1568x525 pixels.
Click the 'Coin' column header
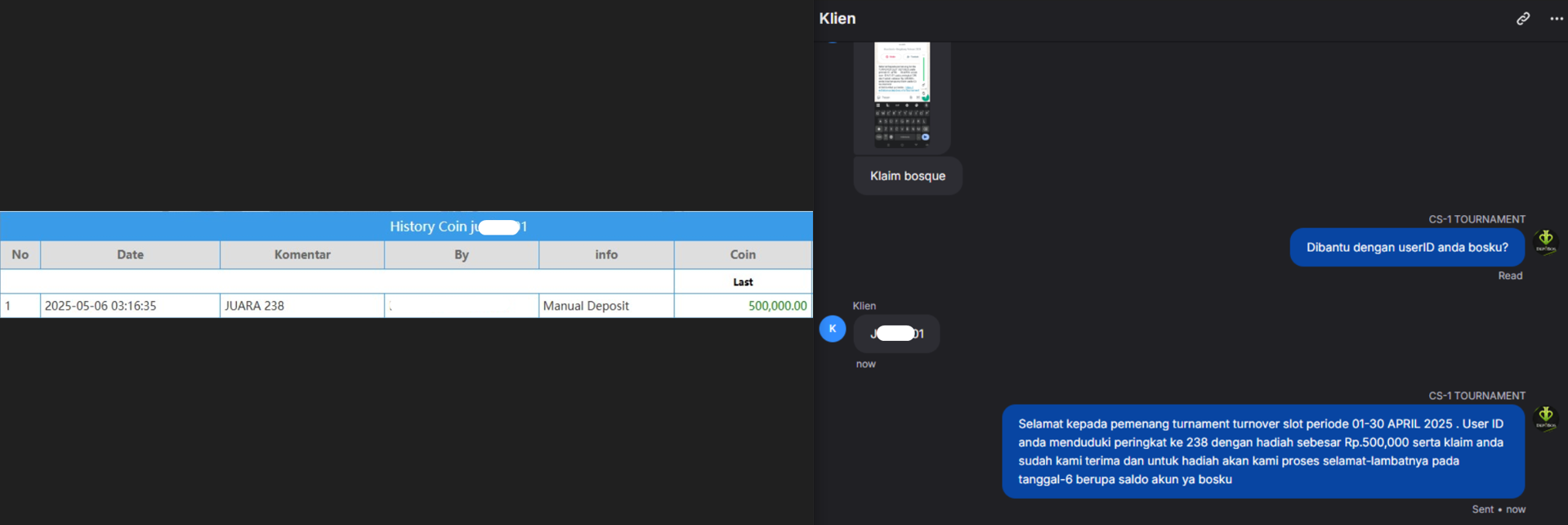click(x=743, y=254)
